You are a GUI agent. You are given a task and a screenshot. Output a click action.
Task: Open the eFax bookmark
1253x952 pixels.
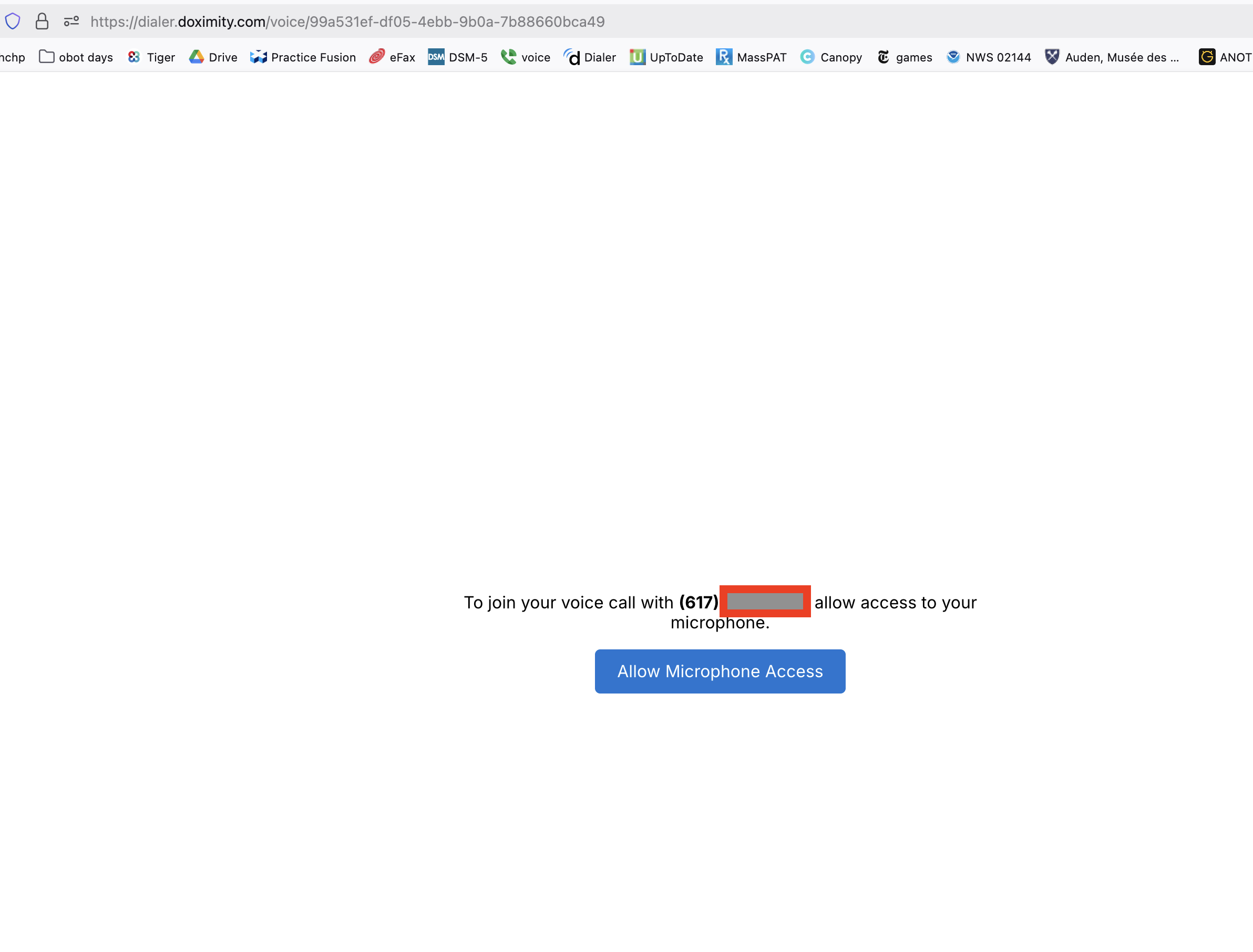392,57
